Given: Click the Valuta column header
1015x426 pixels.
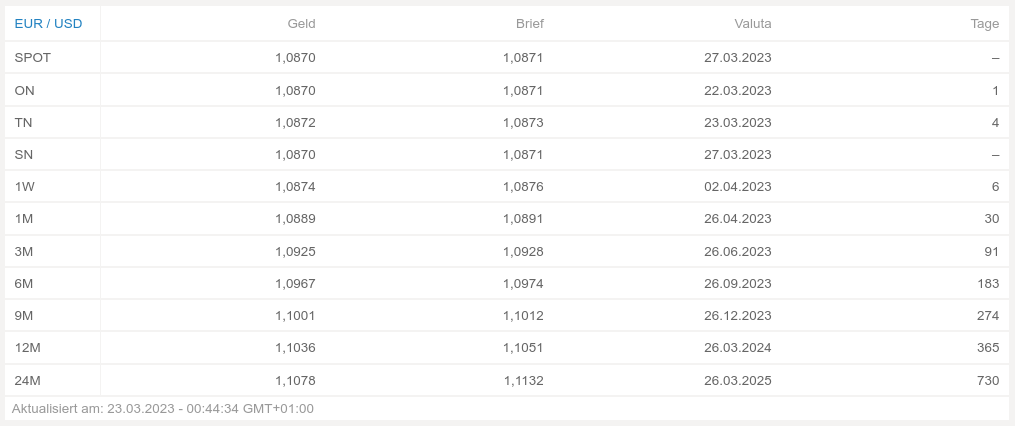Looking at the screenshot, I should coord(752,23).
